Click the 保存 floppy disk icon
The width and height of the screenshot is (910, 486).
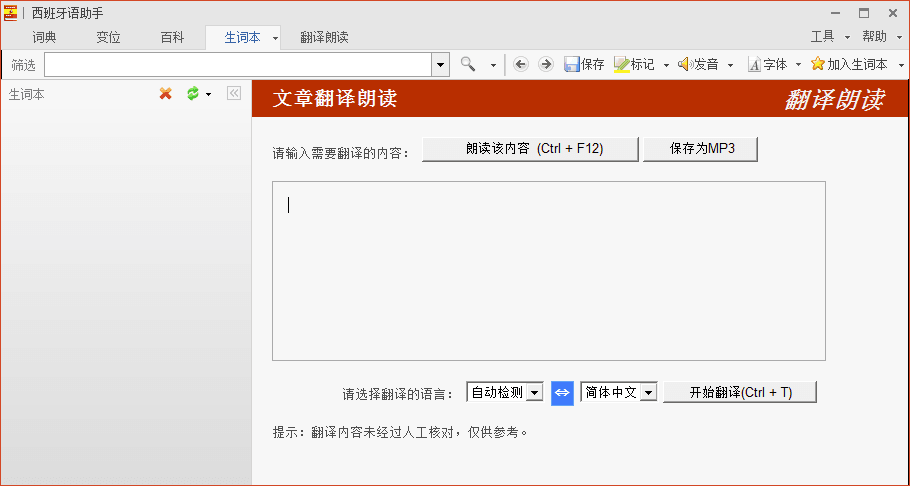572,64
